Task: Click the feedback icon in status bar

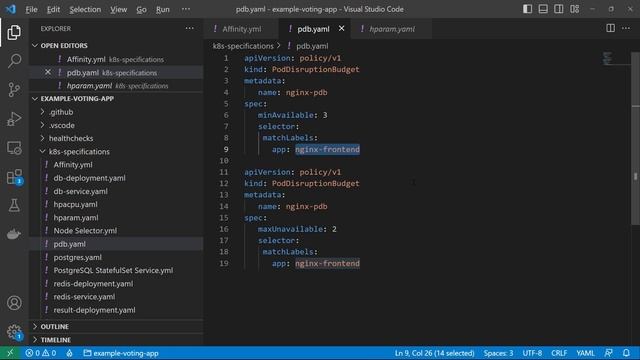Action: [x=609, y=353]
